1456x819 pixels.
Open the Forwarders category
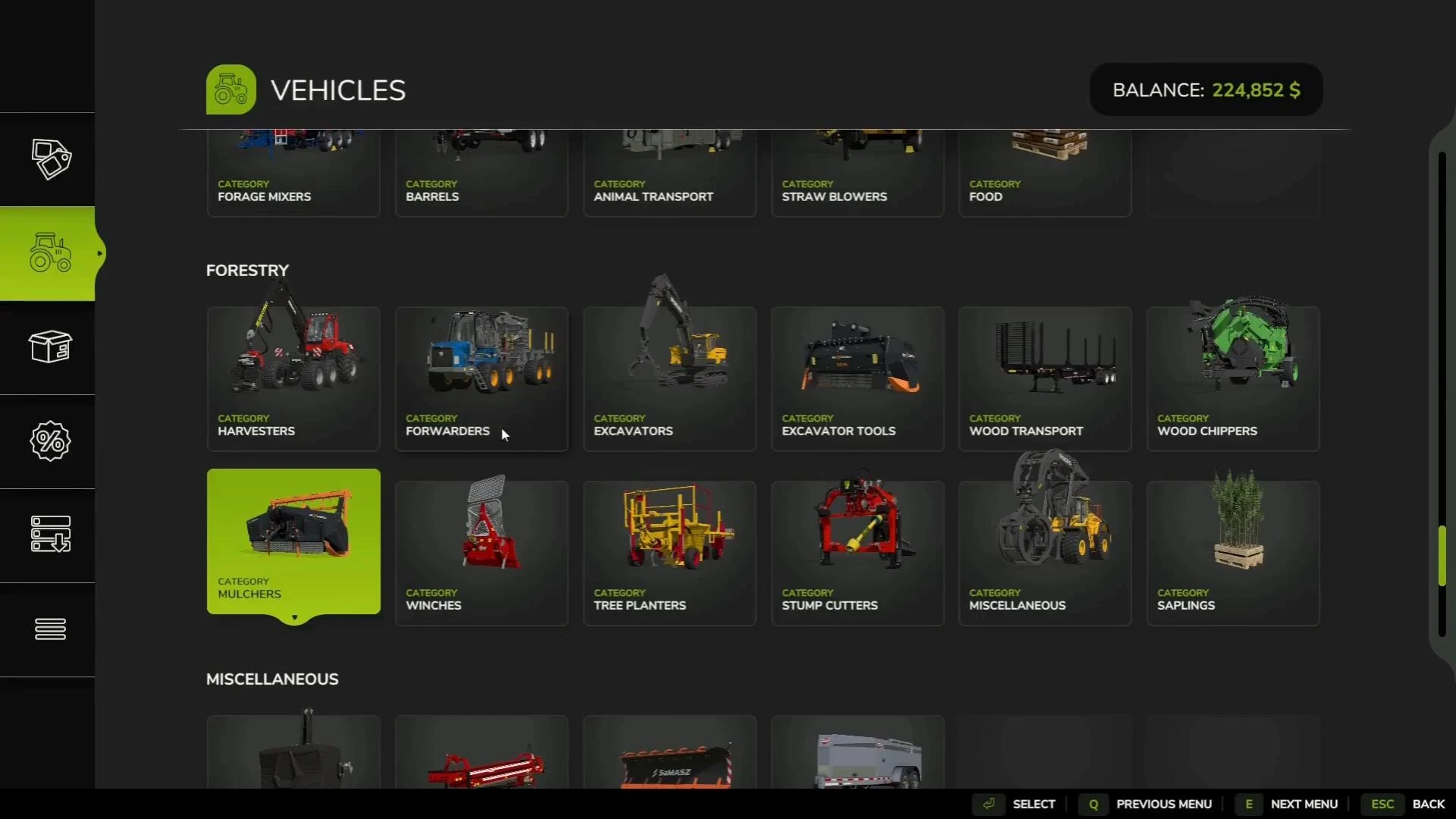pyautogui.click(x=482, y=379)
